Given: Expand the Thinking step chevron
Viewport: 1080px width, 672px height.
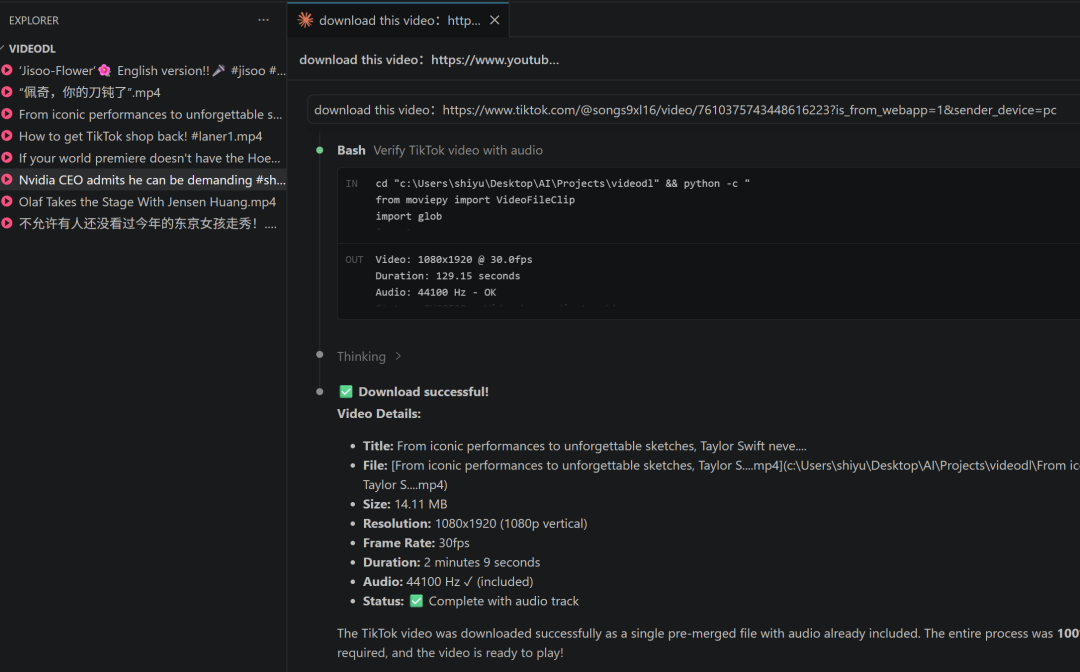Looking at the screenshot, I should (x=398, y=357).
